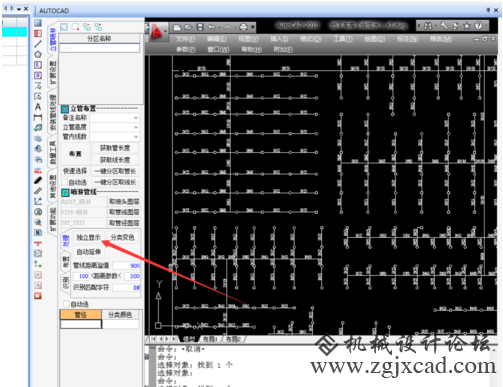Click the 分类变色 button
The height and width of the screenshot is (387, 503).
(123, 237)
